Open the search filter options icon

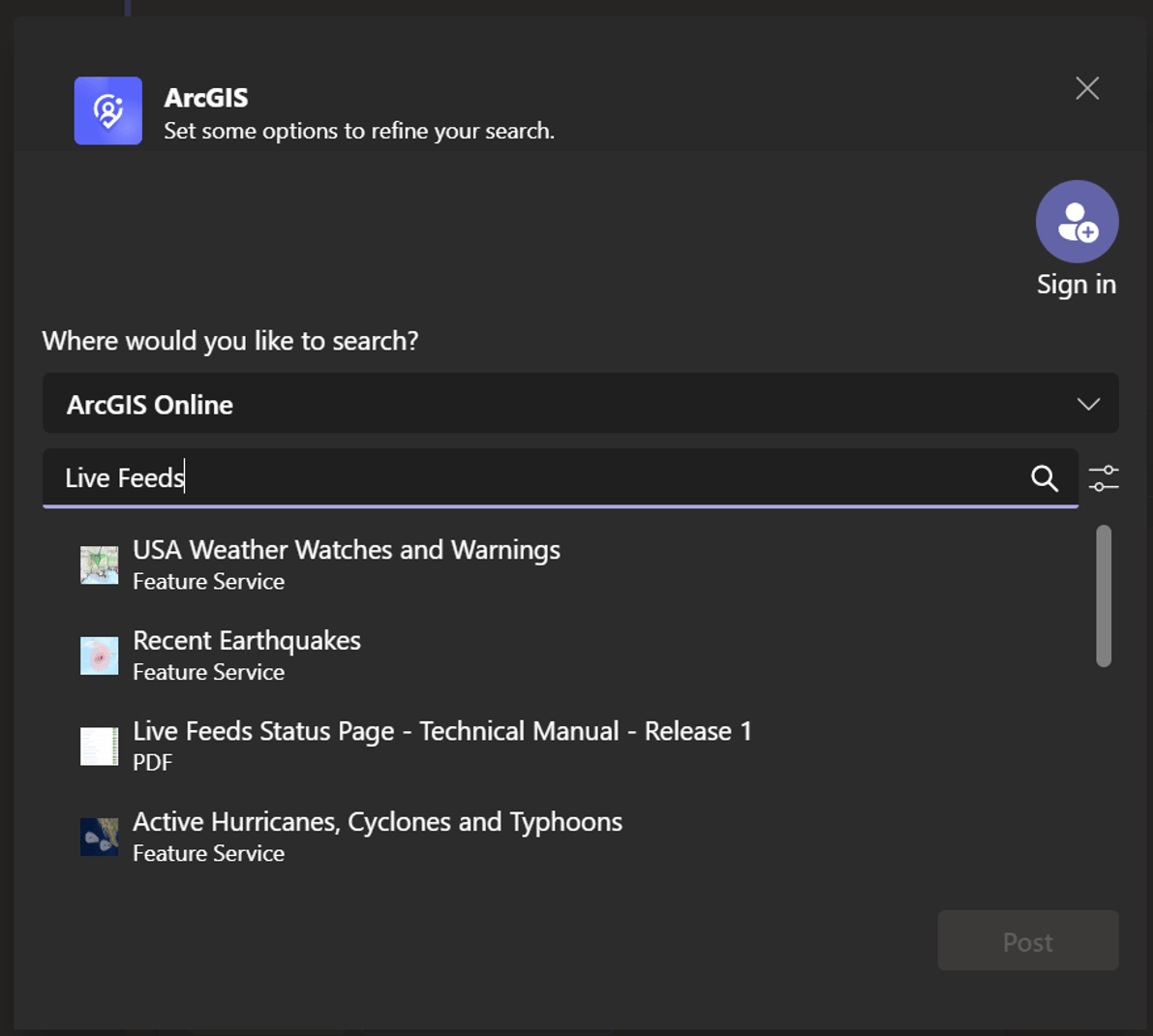(1104, 478)
